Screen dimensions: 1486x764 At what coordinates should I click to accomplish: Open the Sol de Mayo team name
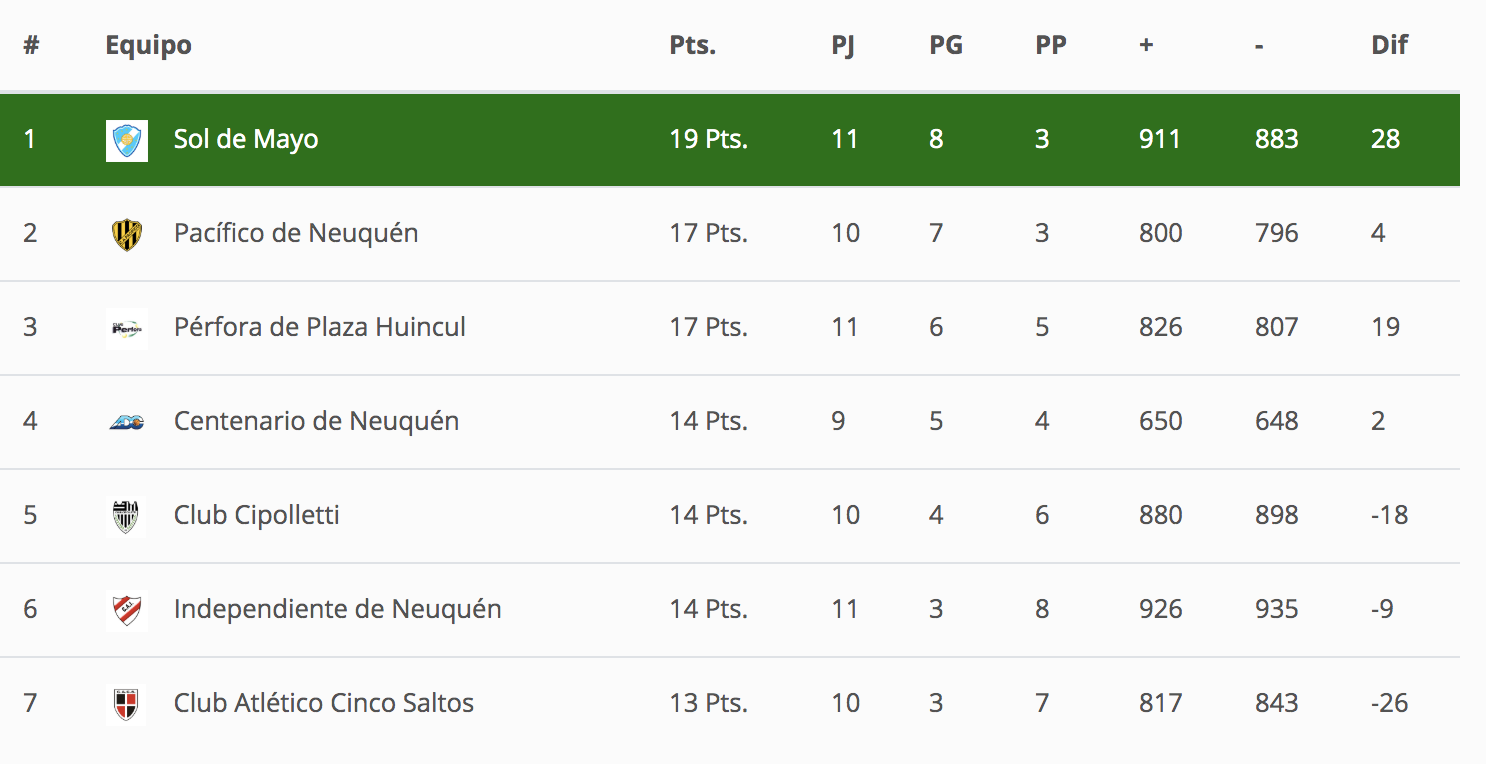[x=246, y=139]
